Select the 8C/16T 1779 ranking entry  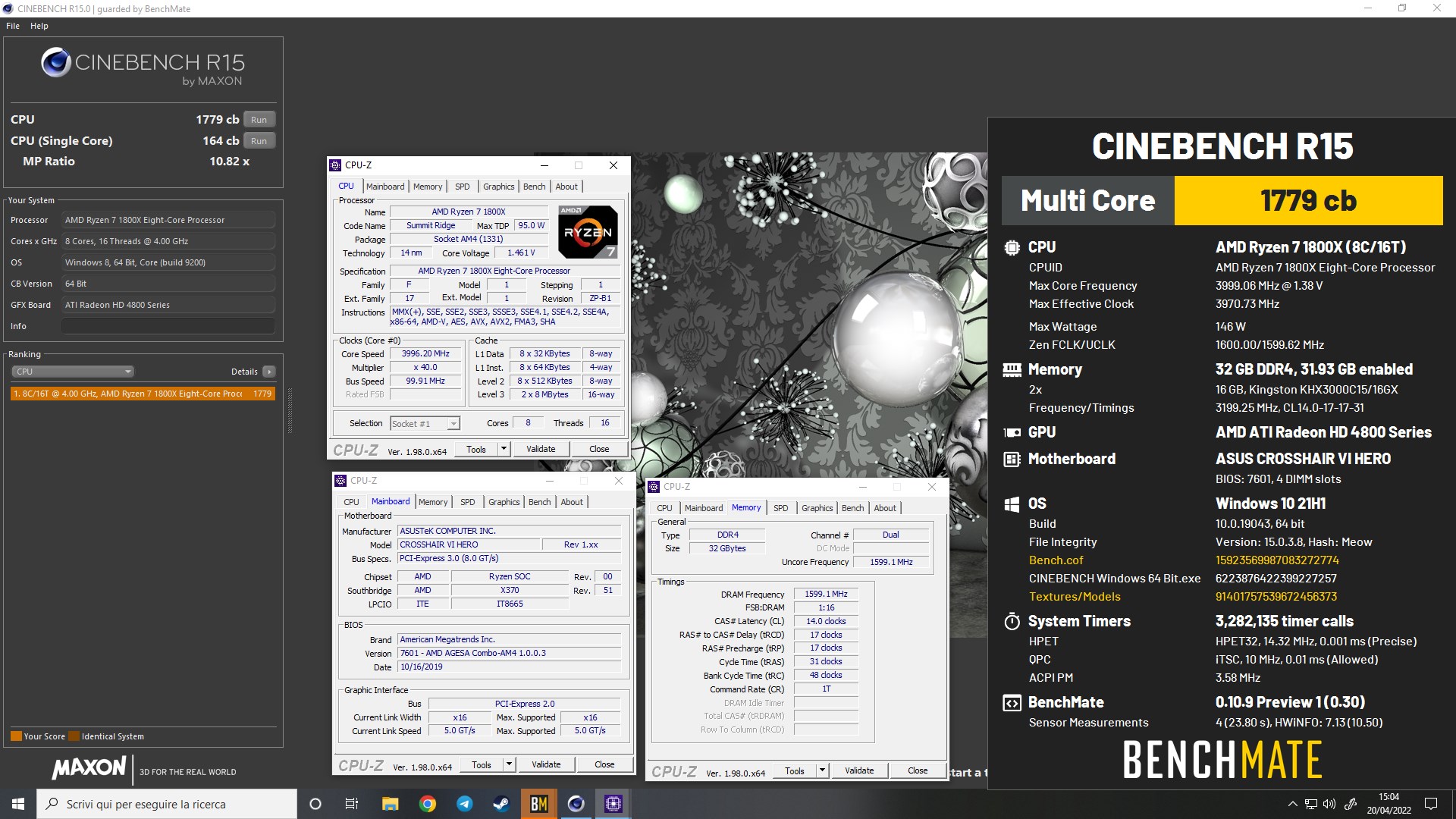tap(143, 394)
